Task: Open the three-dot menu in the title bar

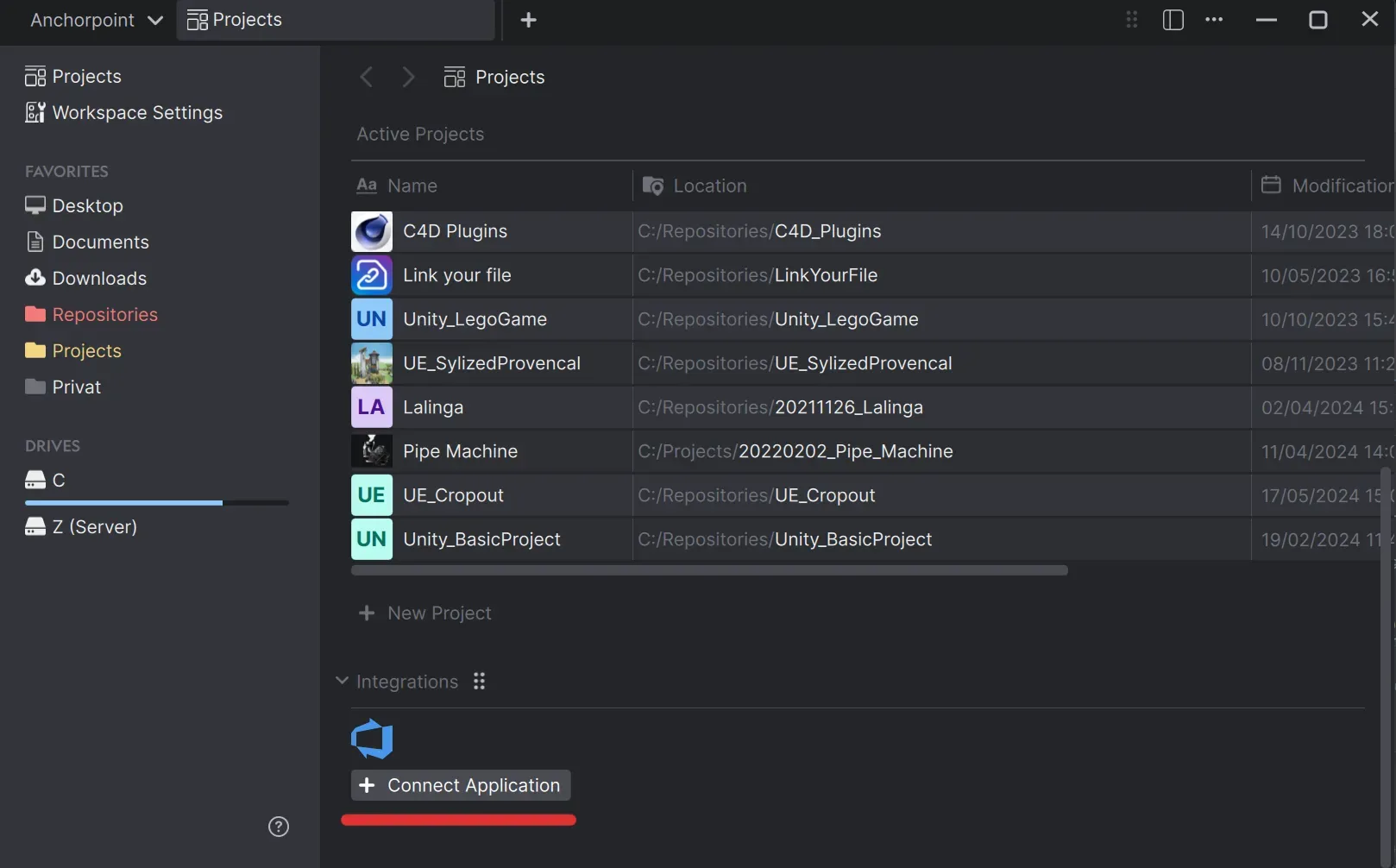Action: 1214,19
